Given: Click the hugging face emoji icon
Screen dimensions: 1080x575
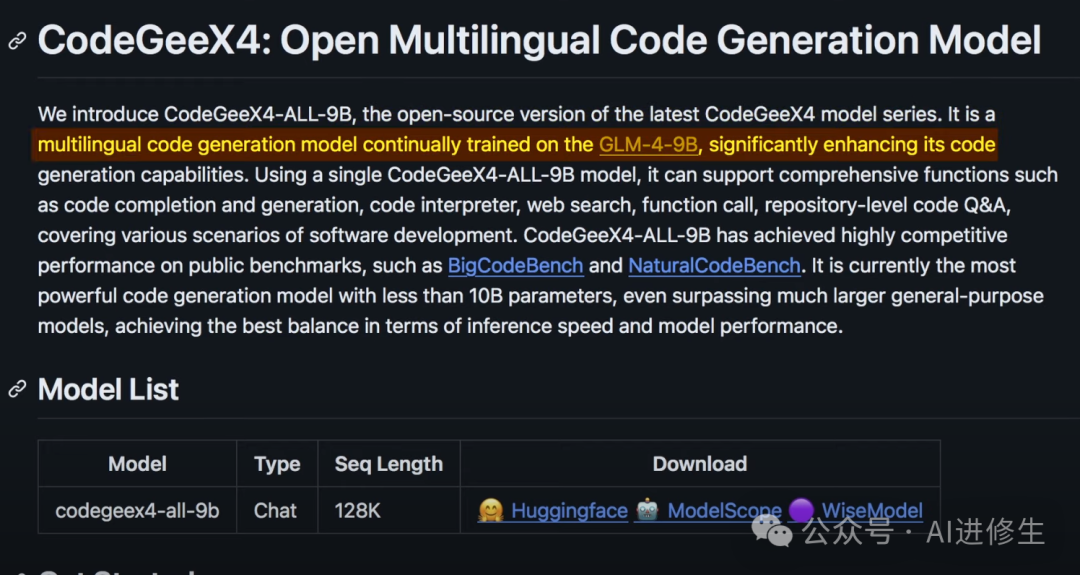Looking at the screenshot, I should click(490, 511).
